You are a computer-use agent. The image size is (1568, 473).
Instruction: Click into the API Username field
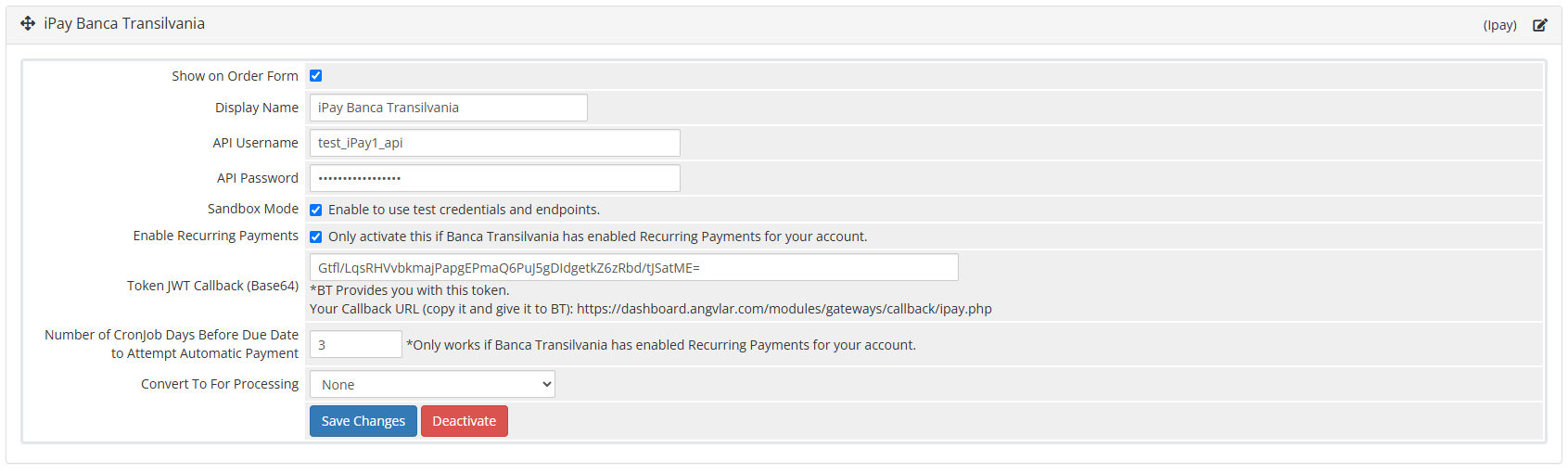click(495, 143)
